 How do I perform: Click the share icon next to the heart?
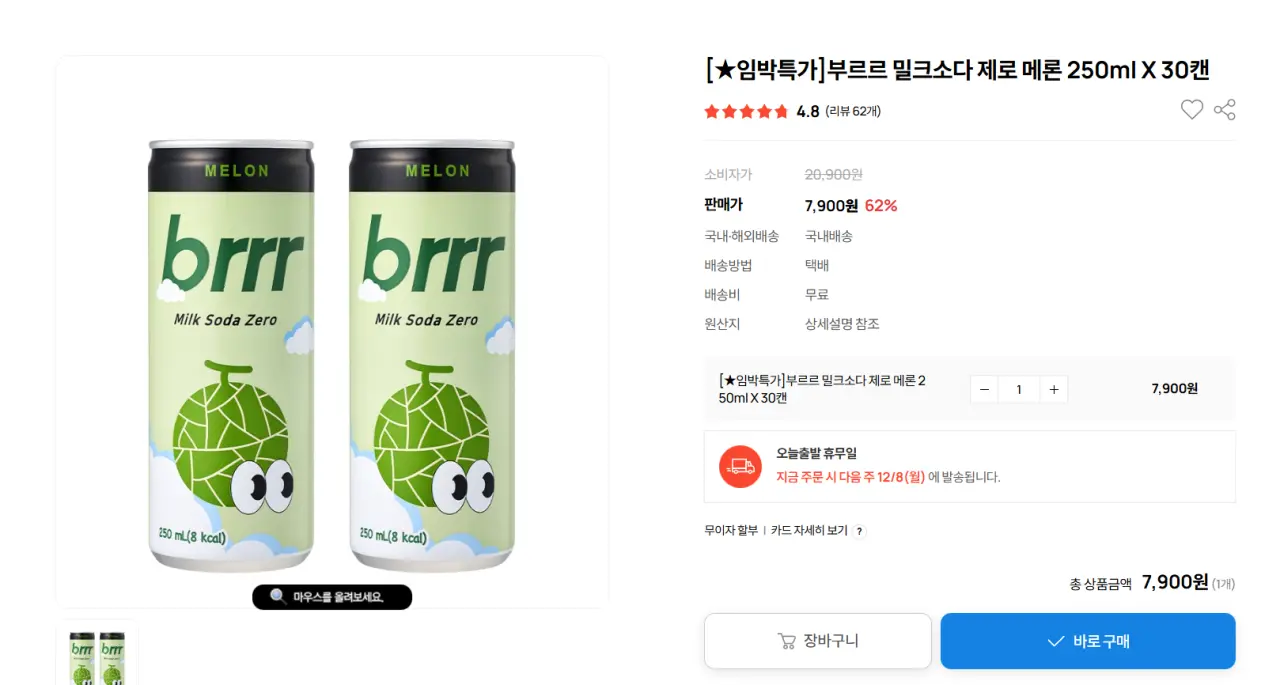(1224, 110)
